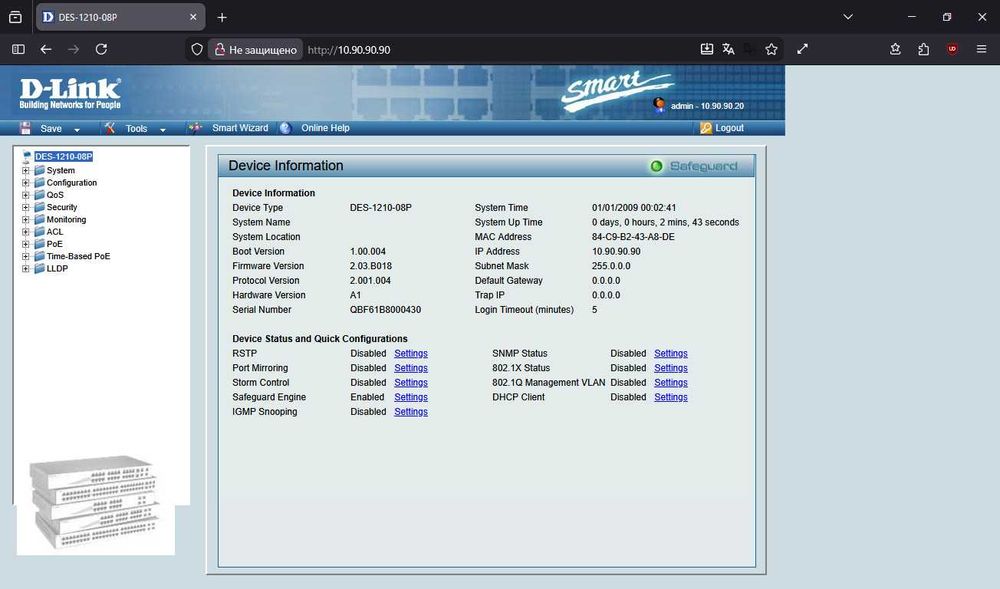
Task: Open a new browser tab
Action: tap(222, 17)
